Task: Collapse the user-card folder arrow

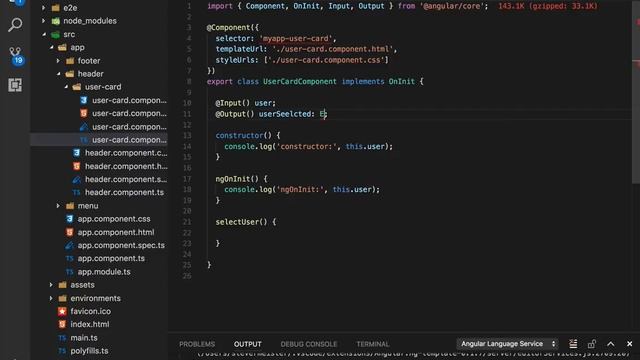Action: 66,87
